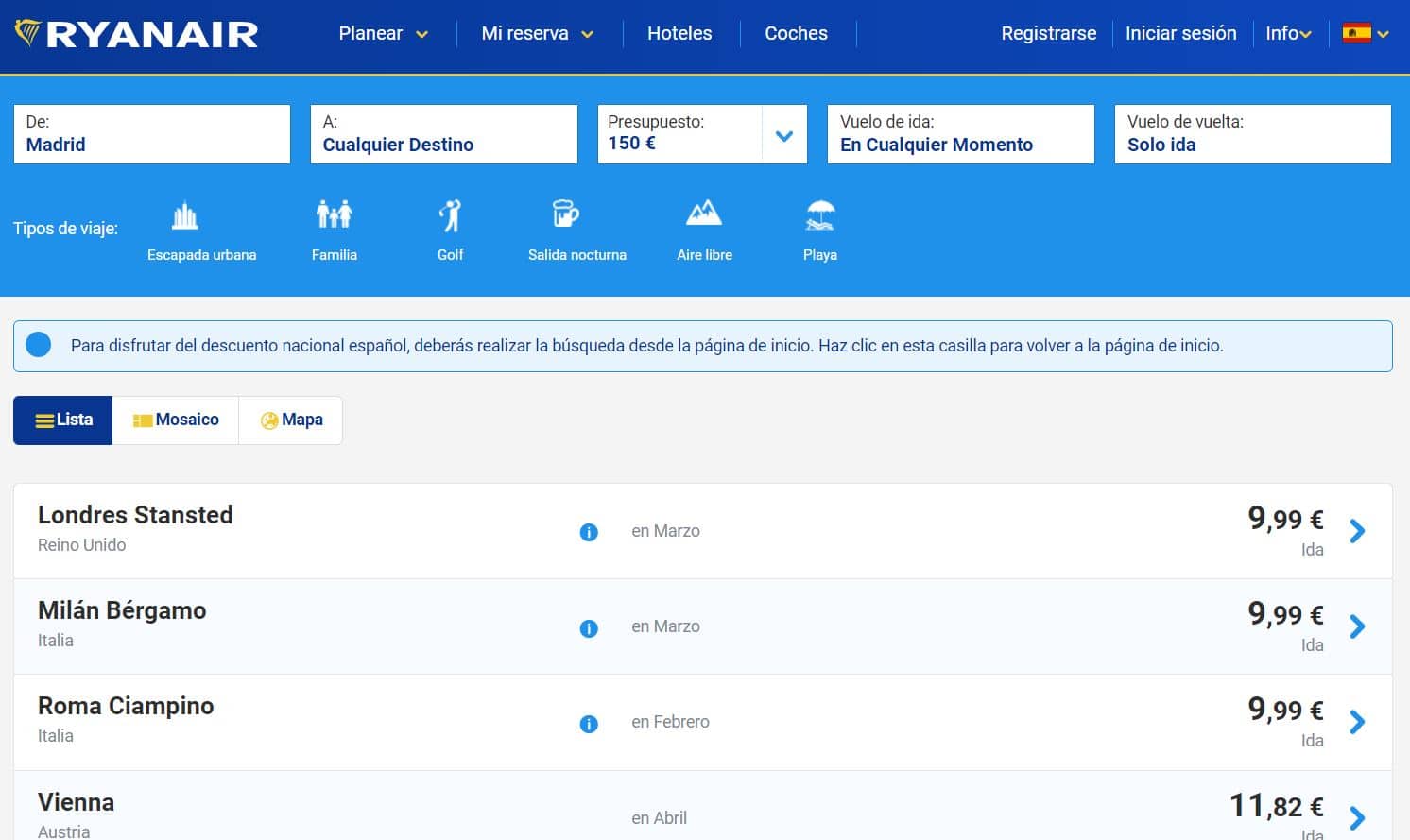The image size is (1410, 840).
Task: Switch to Lista view
Action: 63,420
